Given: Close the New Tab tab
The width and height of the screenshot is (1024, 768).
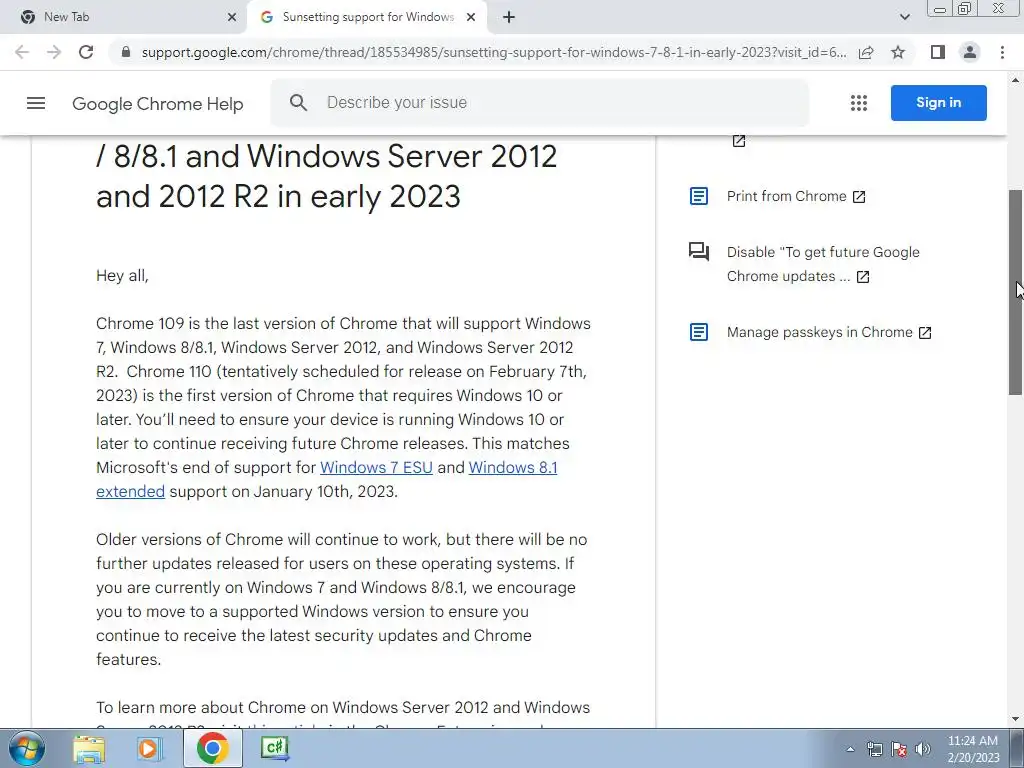Looking at the screenshot, I should (232, 17).
